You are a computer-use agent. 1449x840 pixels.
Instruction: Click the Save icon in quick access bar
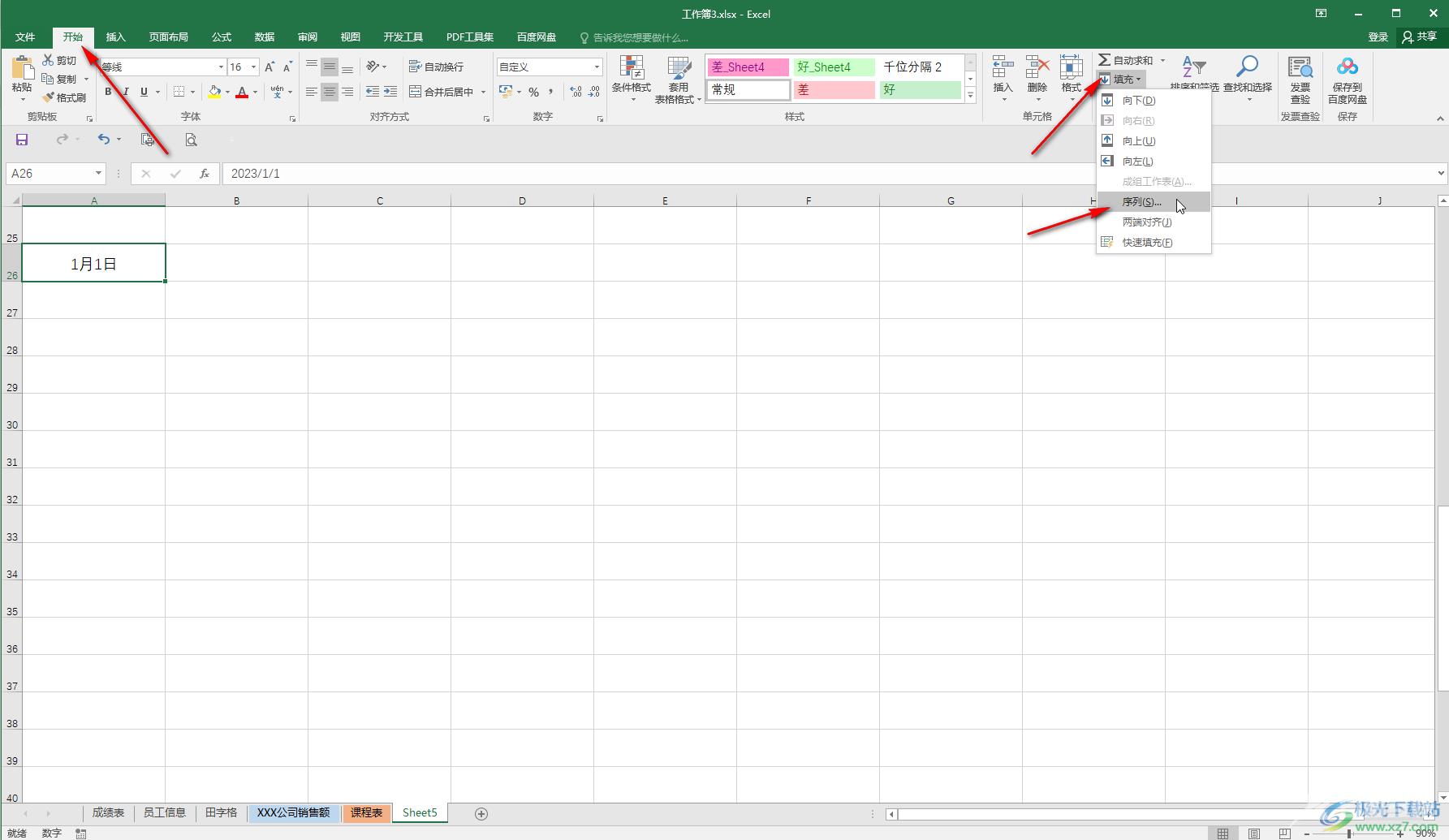[x=22, y=140]
